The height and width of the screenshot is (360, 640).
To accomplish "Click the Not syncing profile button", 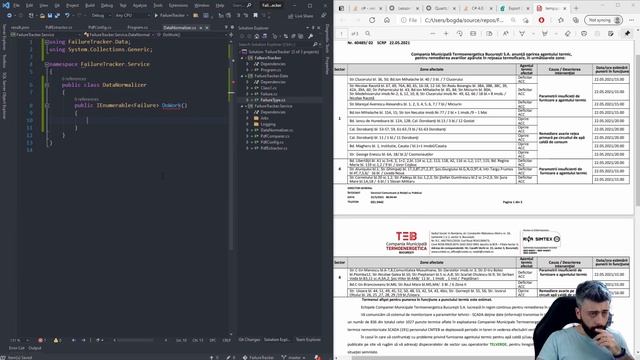I will tap(603, 20).
